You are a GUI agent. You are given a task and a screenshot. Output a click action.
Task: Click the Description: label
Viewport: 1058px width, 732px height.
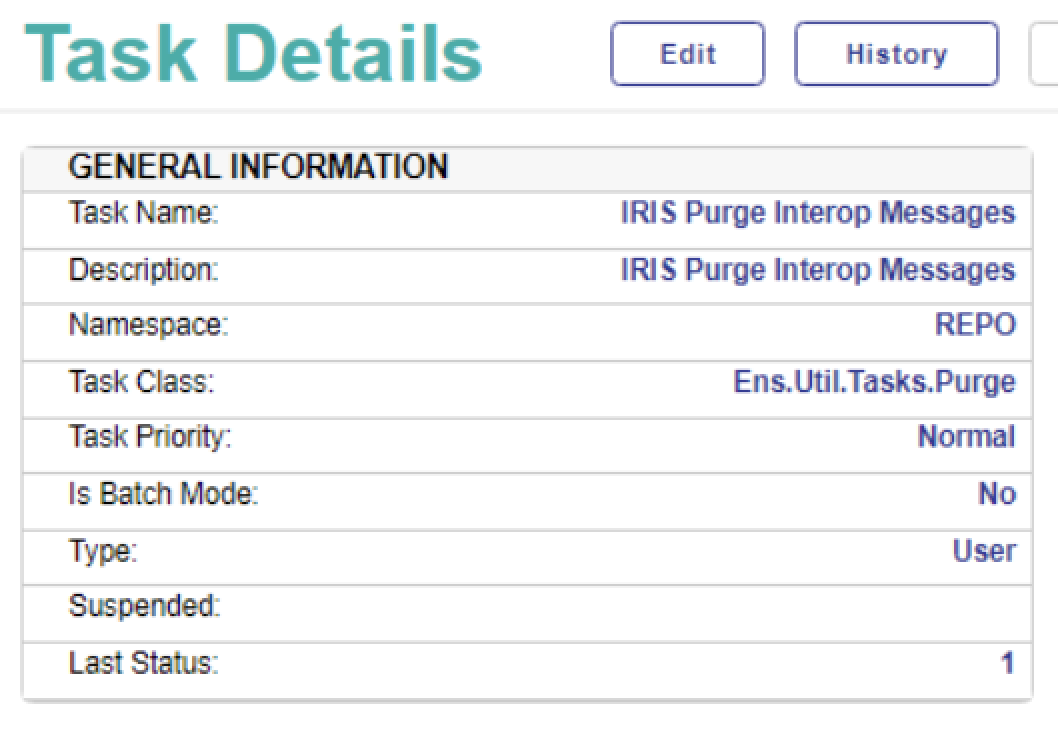click(x=143, y=270)
